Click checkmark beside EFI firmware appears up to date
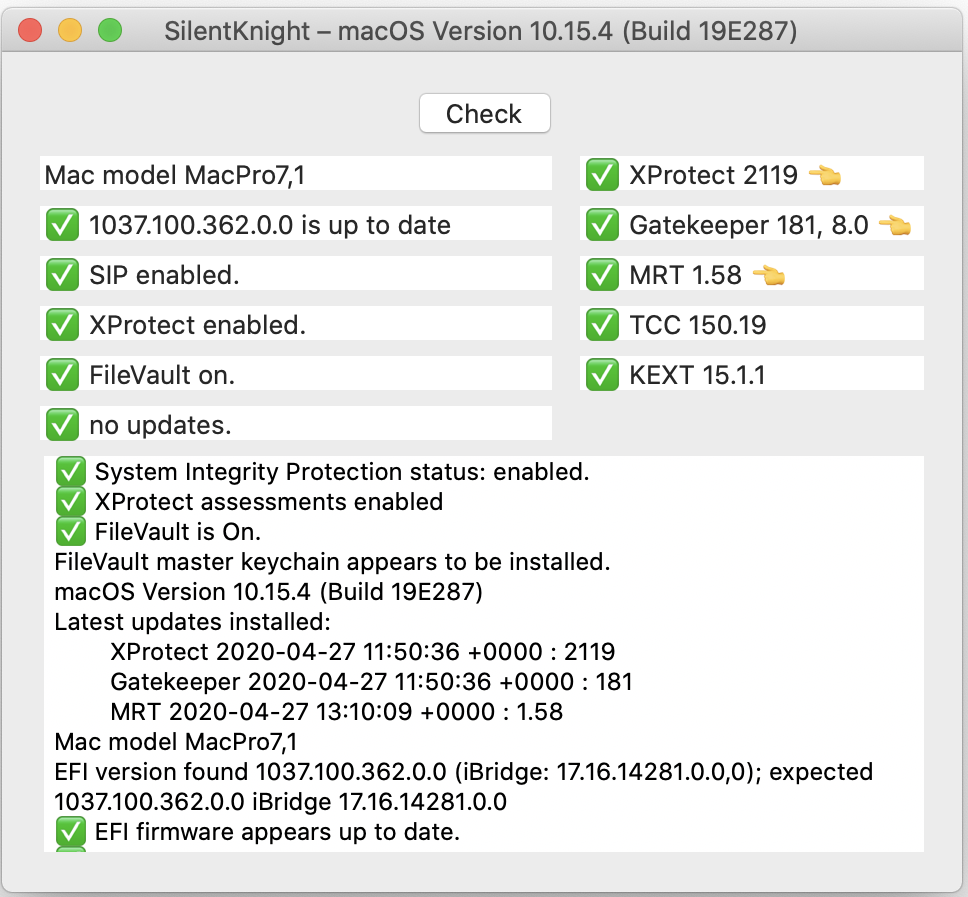 [x=71, y=832]
